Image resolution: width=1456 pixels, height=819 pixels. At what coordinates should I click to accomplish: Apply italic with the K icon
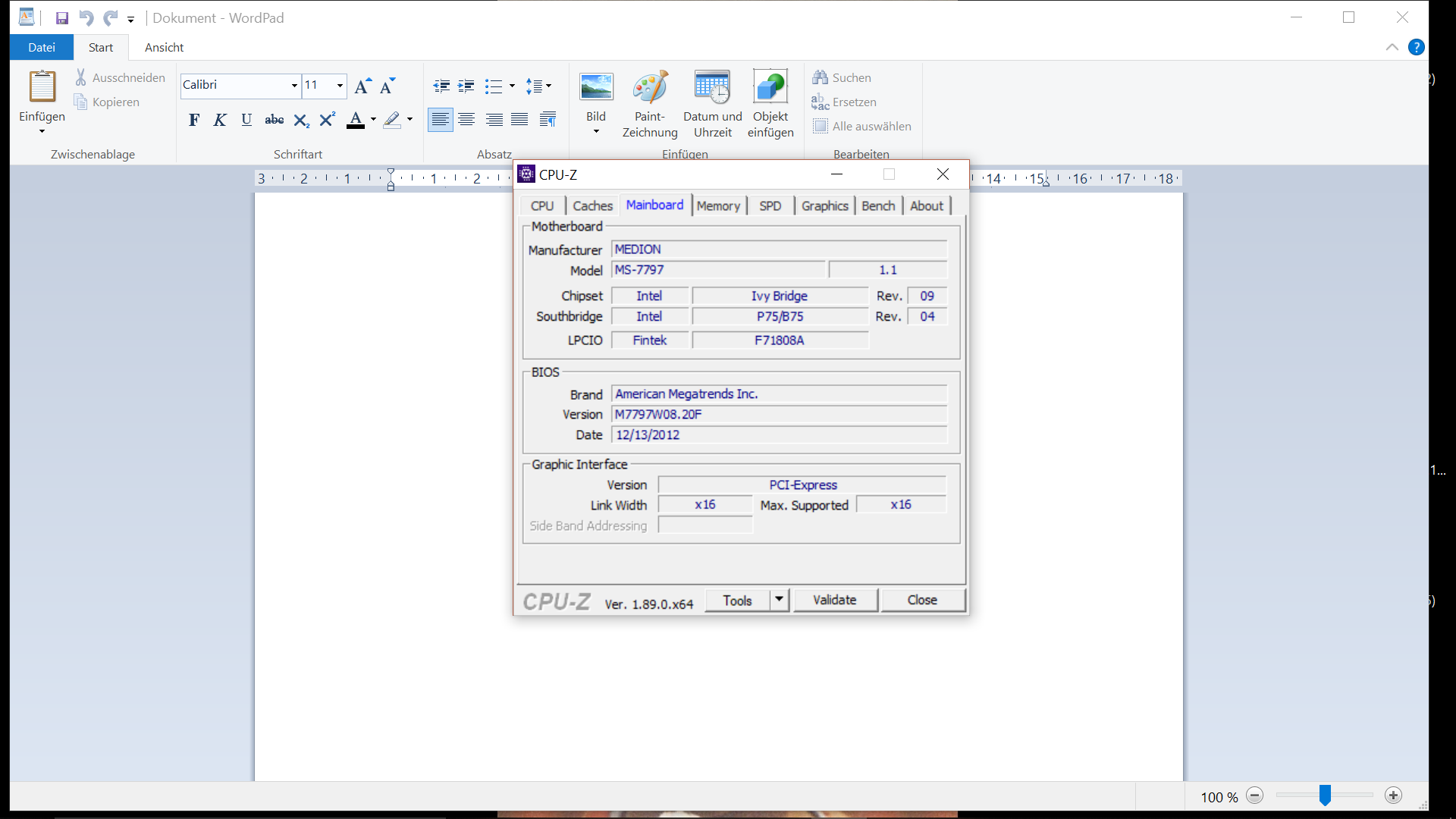tap(219, 119)
